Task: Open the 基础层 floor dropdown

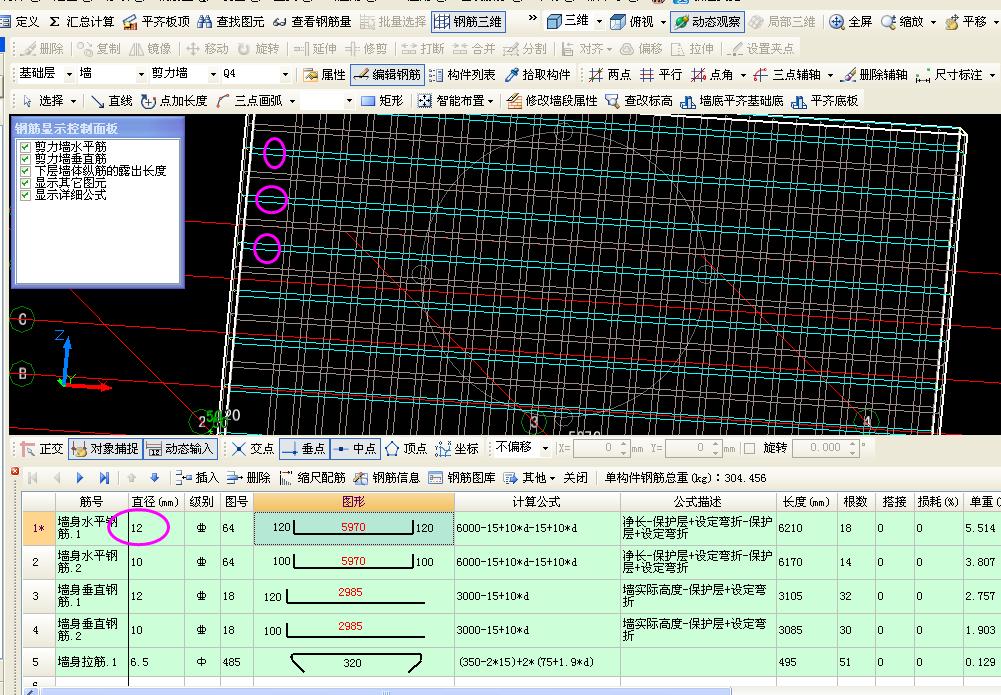Action: coord(69,75)
